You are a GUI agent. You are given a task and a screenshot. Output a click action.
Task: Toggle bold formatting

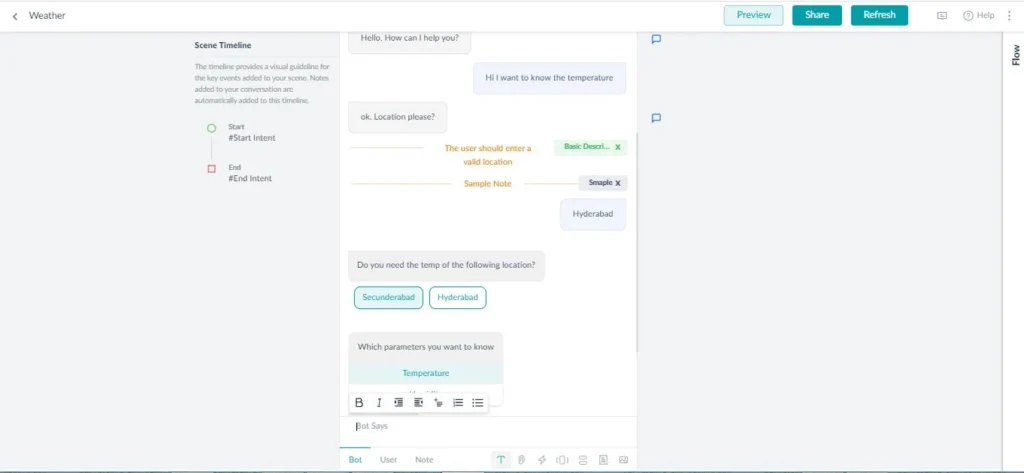point(359,402)
